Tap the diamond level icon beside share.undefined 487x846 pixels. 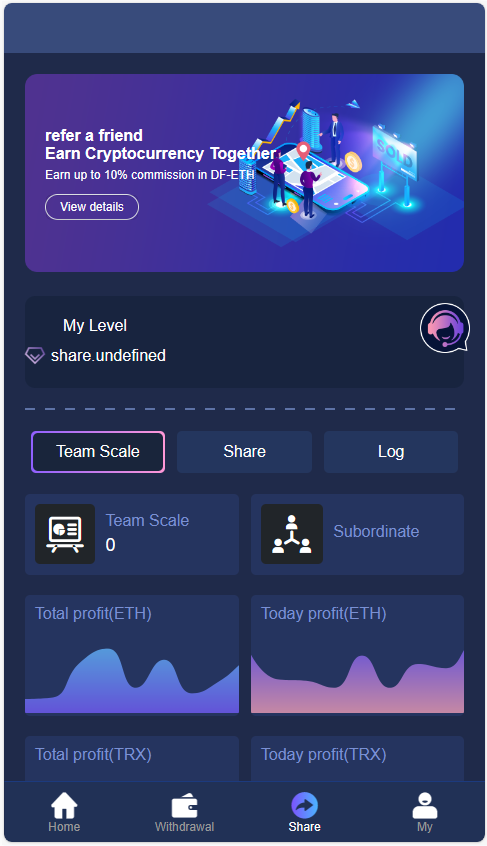coord(35,356)
